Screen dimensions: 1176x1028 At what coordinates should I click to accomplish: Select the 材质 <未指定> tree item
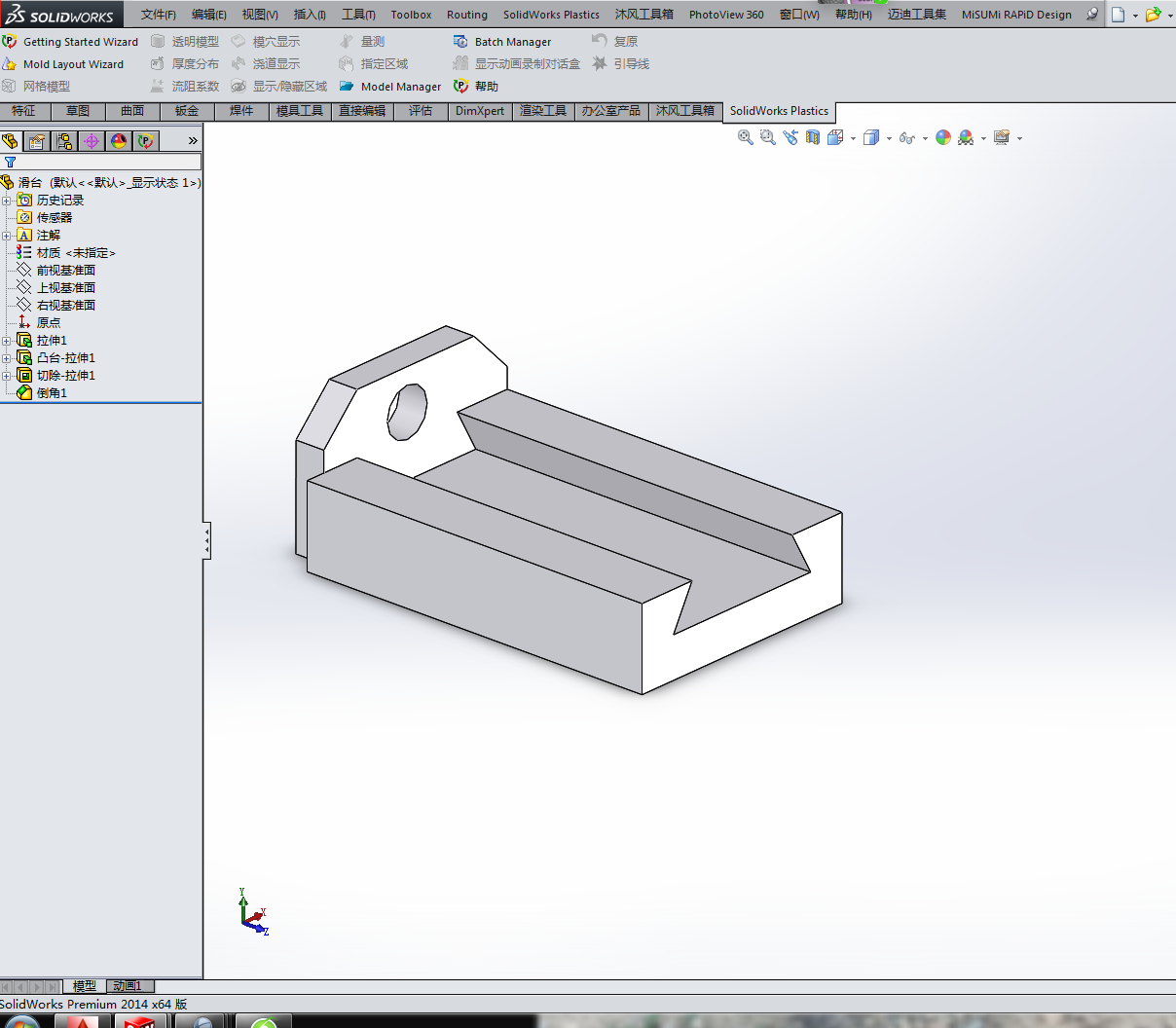66,253
